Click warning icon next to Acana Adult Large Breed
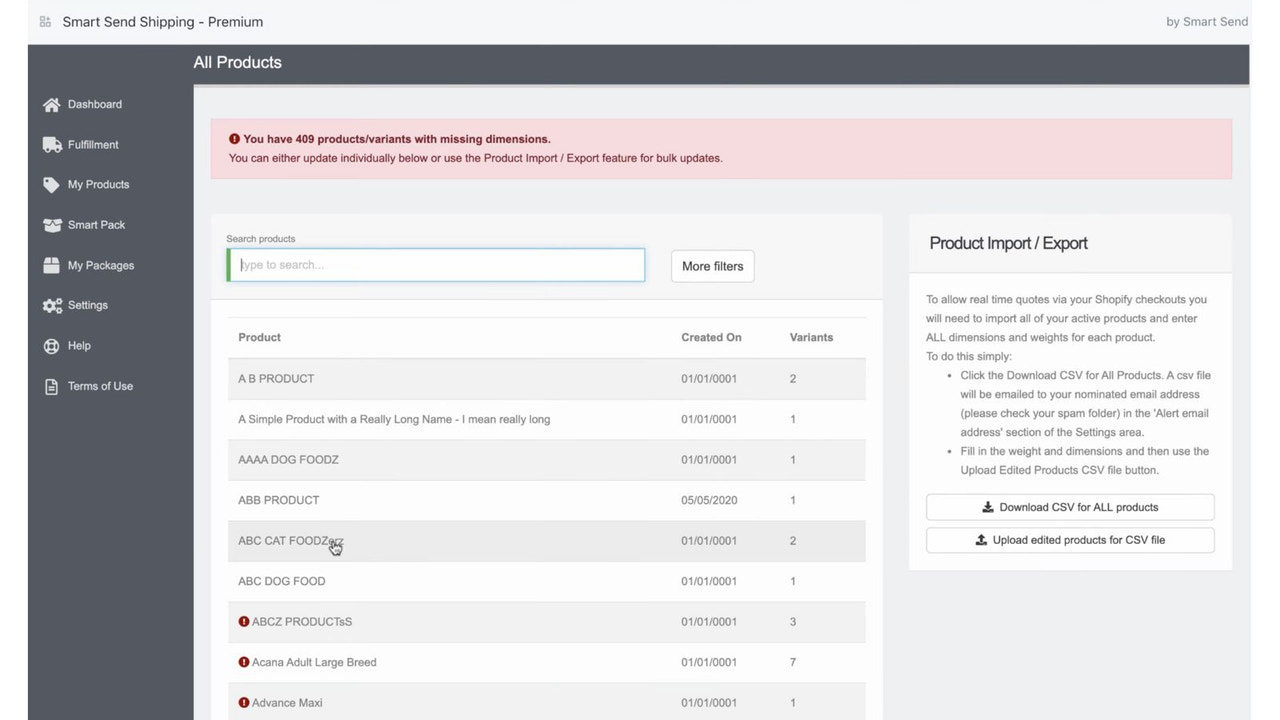Viewport: 1280px width, 720px height. coord(244,662)
